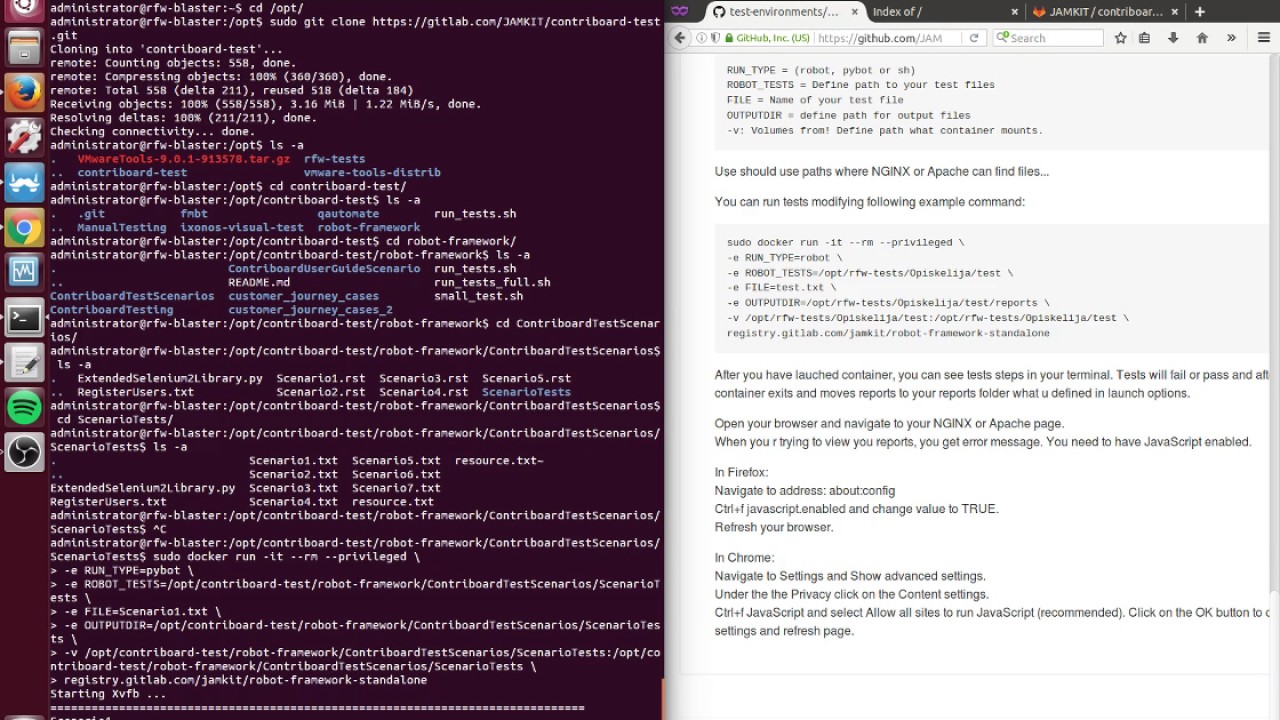Show bookmarks list icon in Firefox toolbar
The image size is (1280, 720).
(1144, 38)
